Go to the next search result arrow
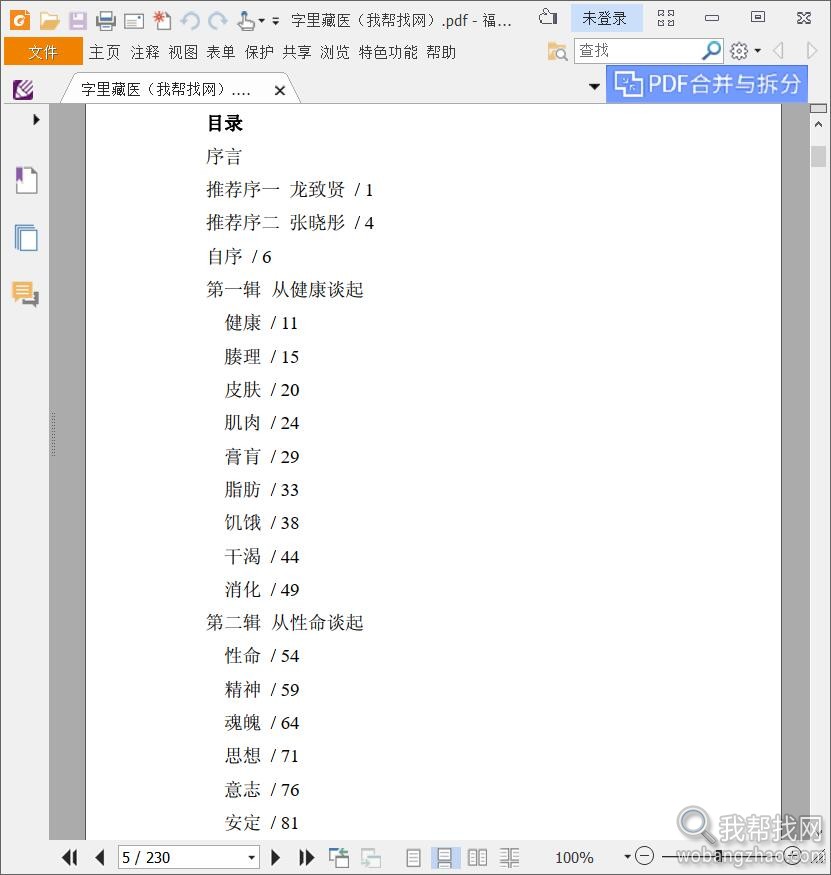Screen dimensions: 831x875 [812, 51]
